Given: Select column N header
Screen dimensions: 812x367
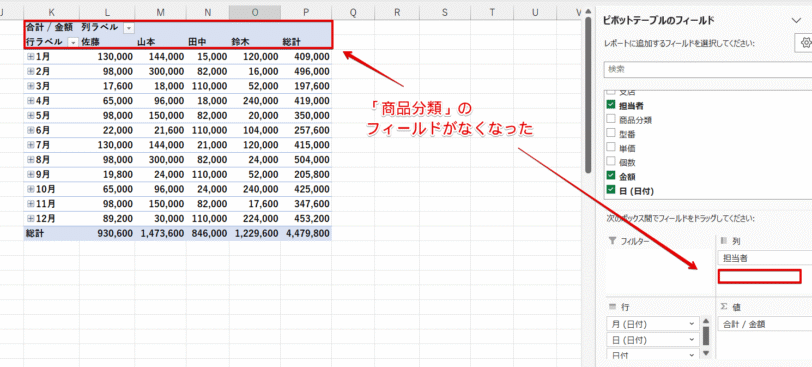Looking at the screenshot, I should [x=207, y=13].
